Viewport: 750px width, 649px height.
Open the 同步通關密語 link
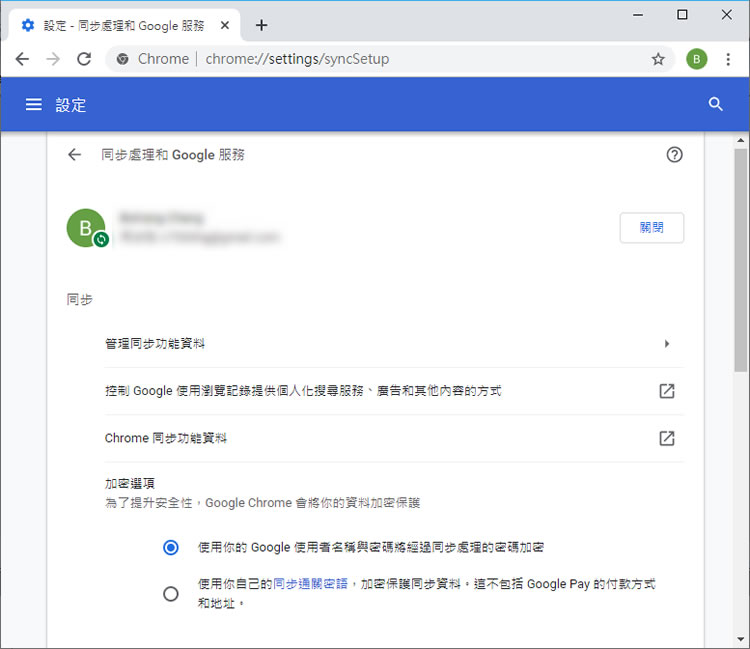310,584
